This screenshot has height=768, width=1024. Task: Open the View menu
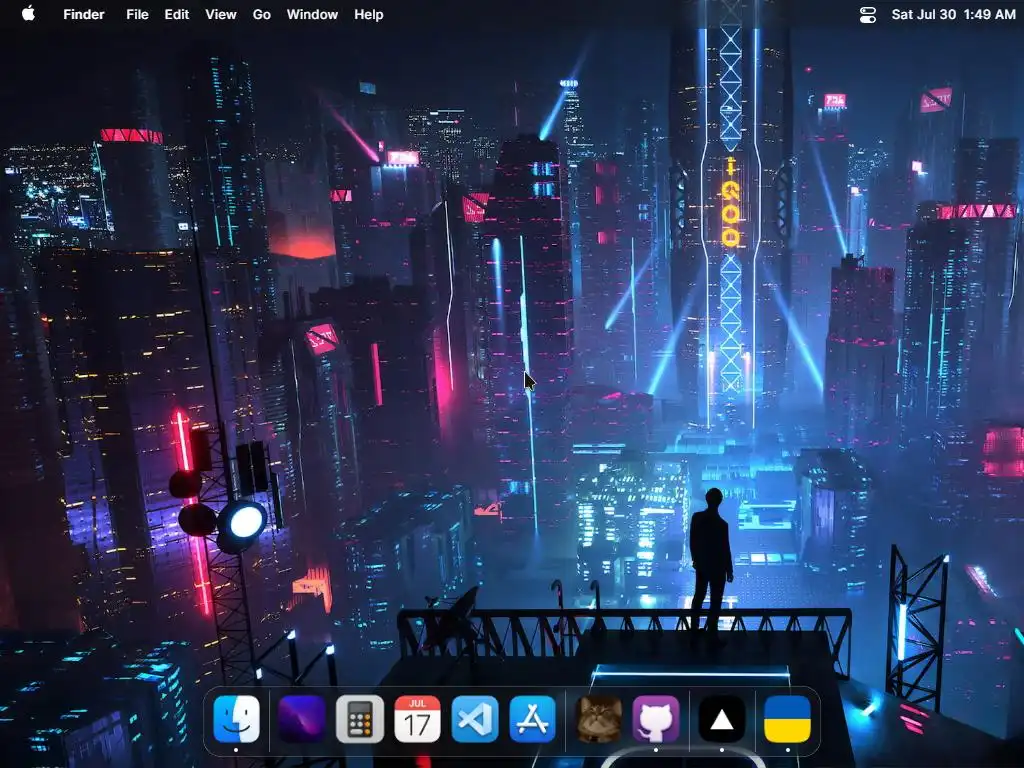click(221, 14)
